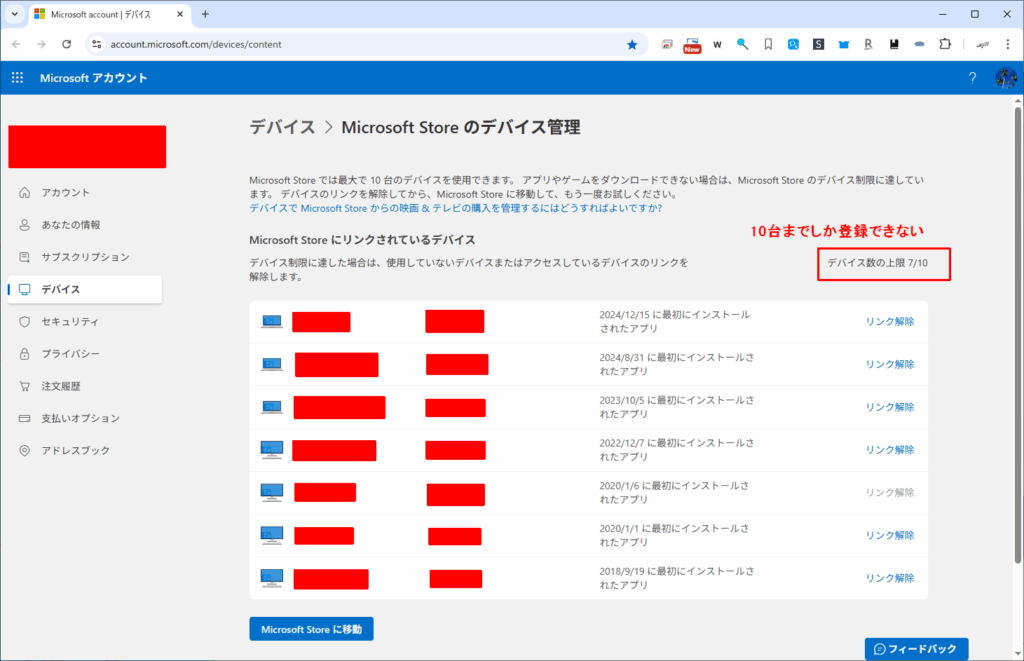Open a new browser tab
1024x661 pixels.
coord(205,14)
